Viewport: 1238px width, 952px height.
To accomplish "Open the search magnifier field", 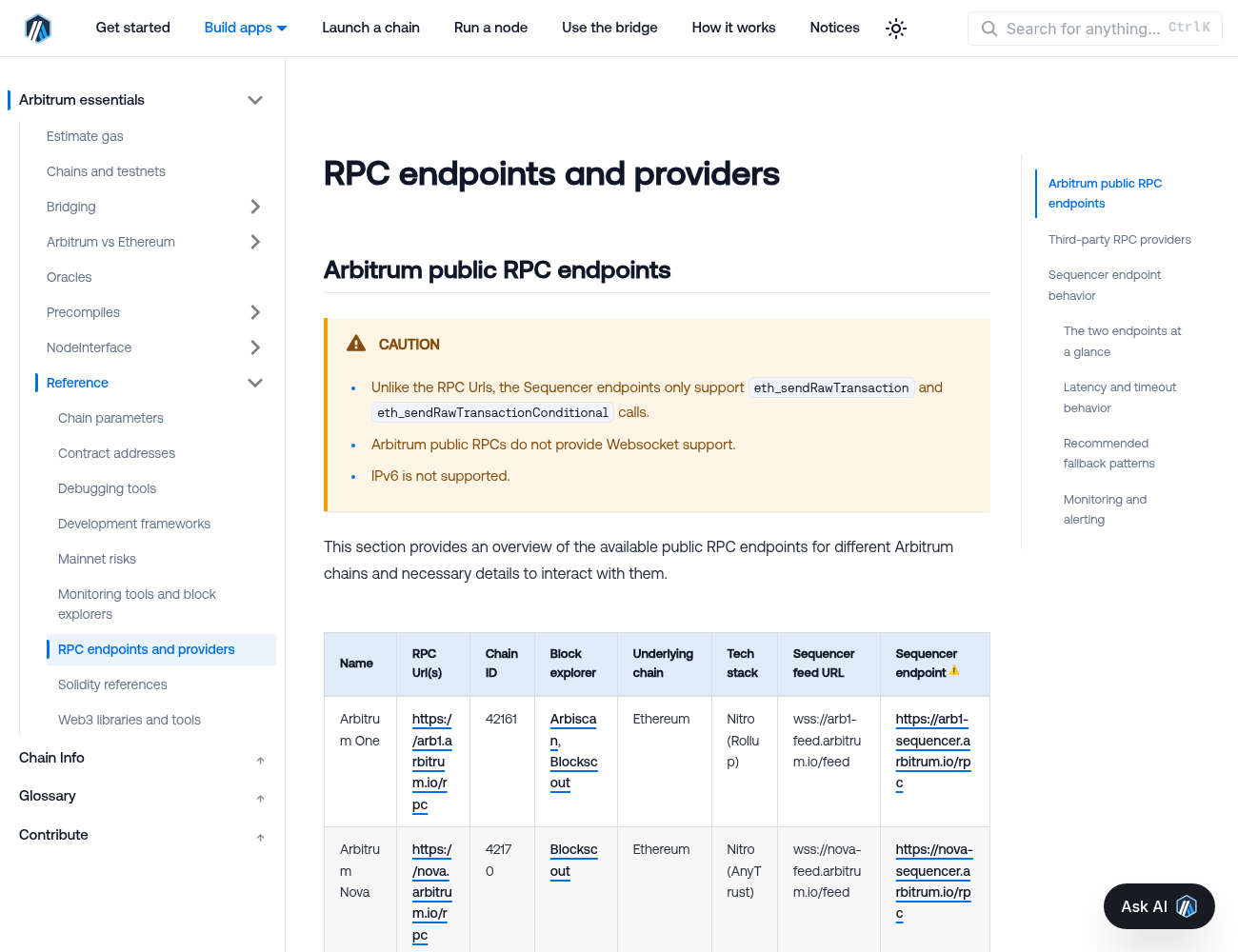I will [x=1095, y=29].
